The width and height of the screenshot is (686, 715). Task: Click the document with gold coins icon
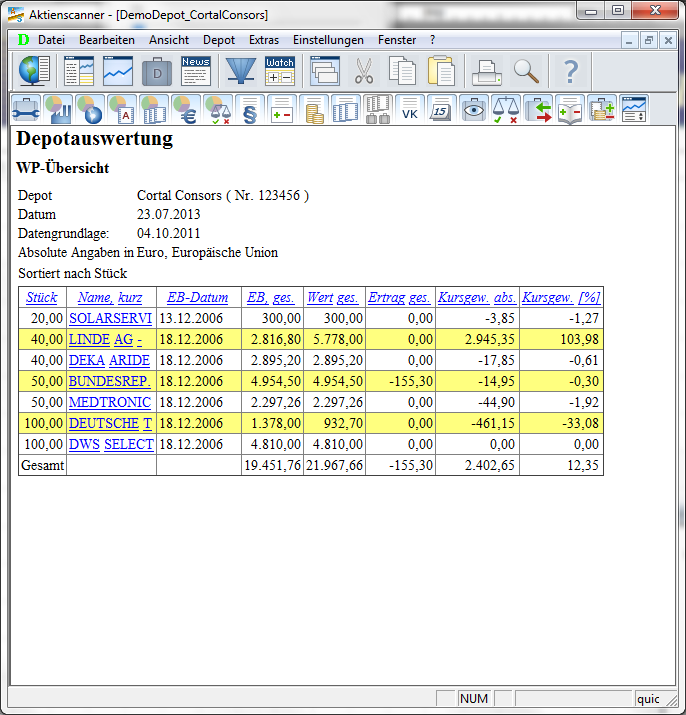(314, 109)
